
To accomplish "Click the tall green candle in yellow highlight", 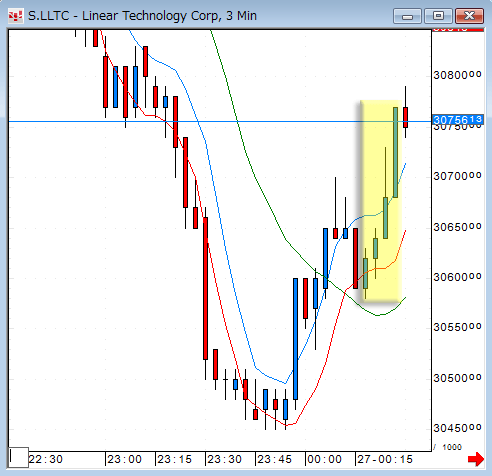I will [395, 152].
